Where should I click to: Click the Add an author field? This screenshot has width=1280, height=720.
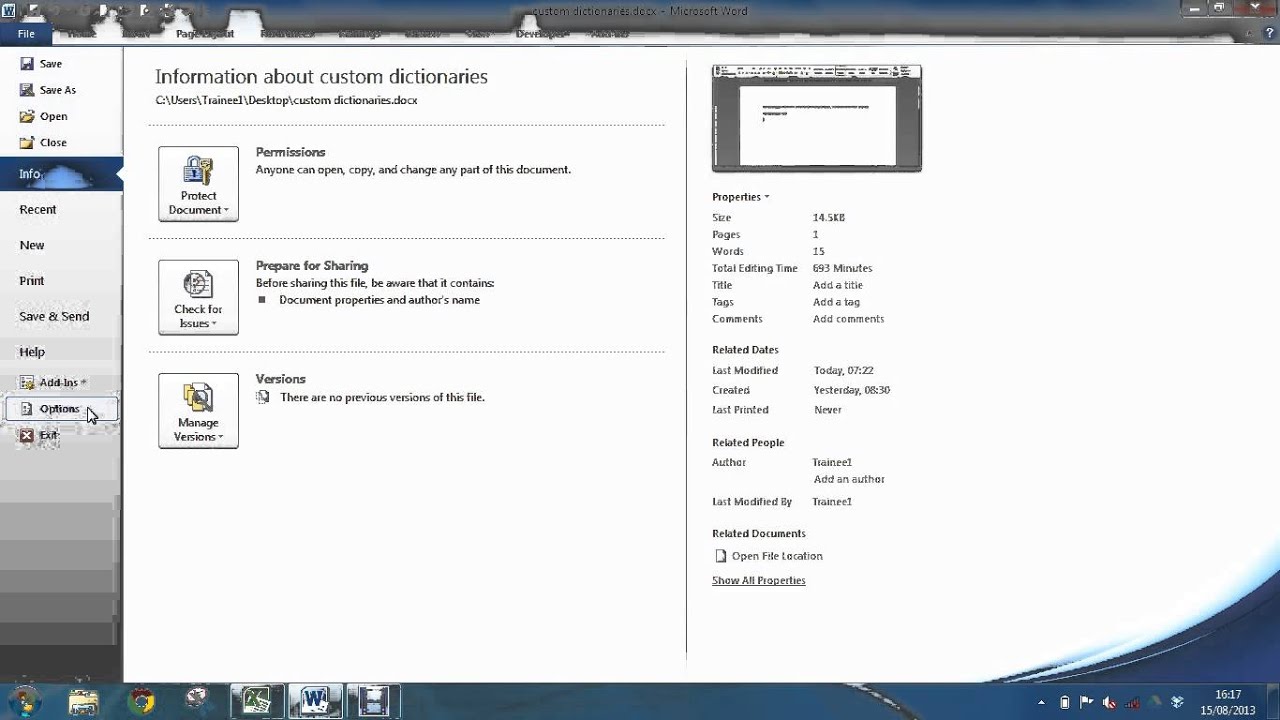tap(849, 479)
